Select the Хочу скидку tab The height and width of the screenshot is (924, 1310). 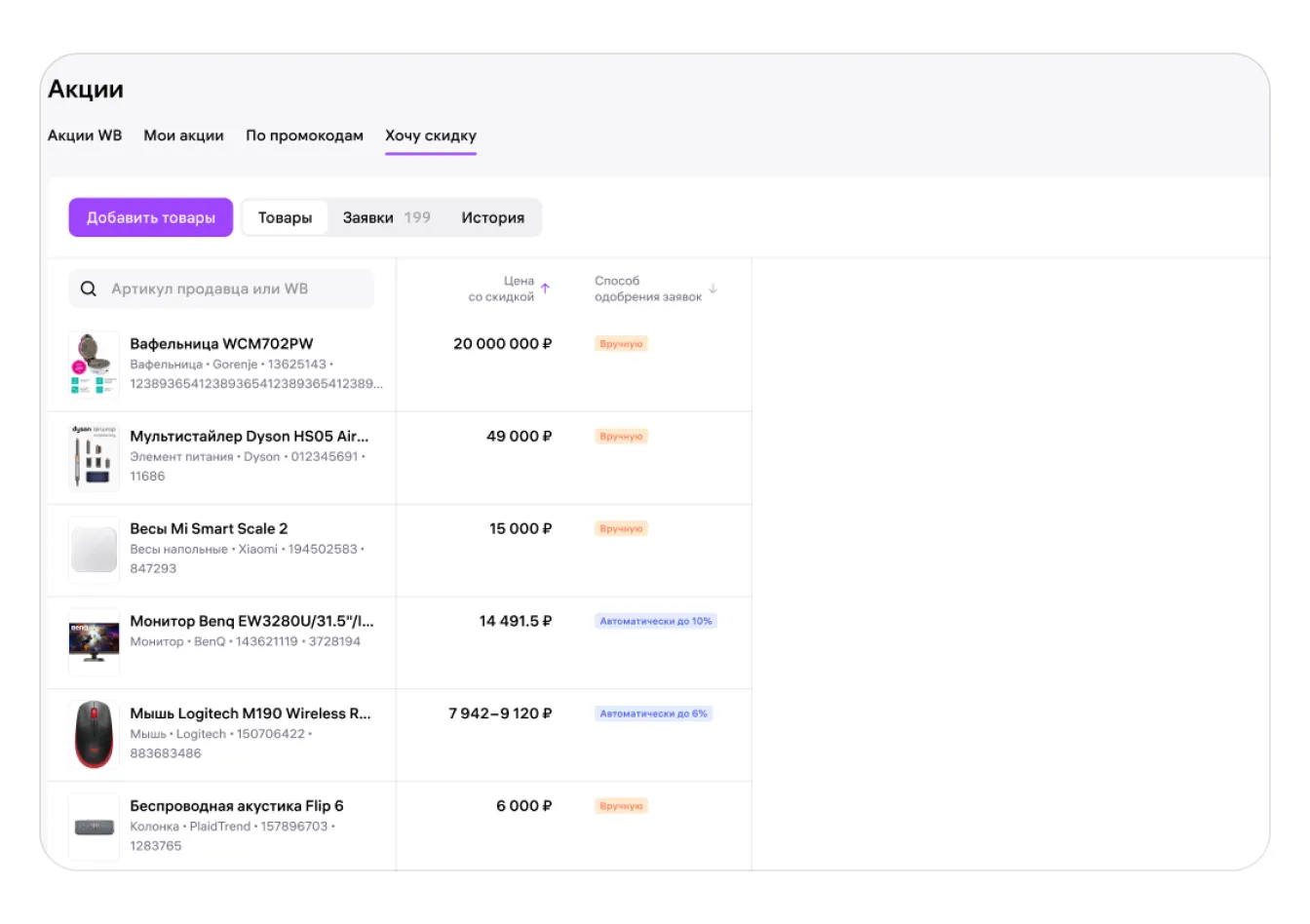431,135
